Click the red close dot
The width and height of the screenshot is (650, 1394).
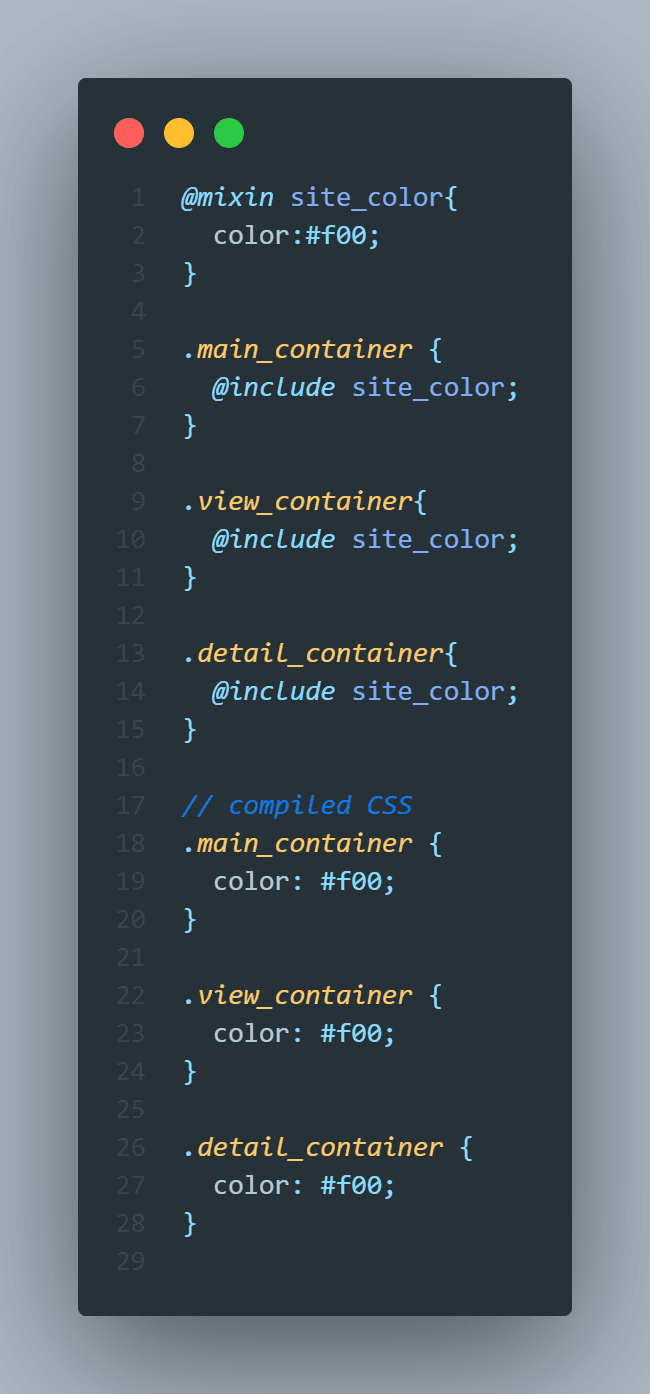click(129, 133)
